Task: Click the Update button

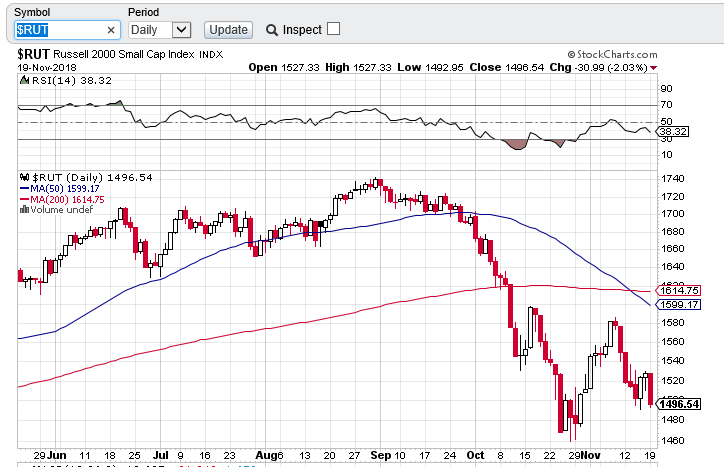Action: point(228,30)
